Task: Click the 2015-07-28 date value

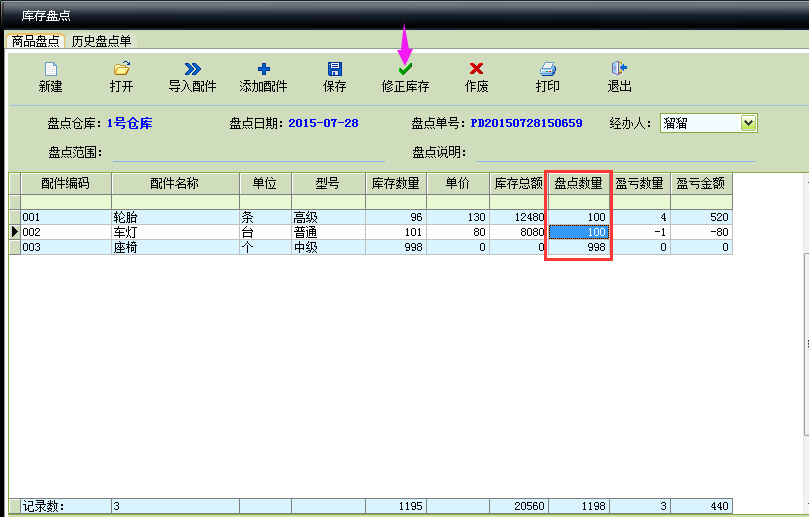Action: tap(323, 123)
